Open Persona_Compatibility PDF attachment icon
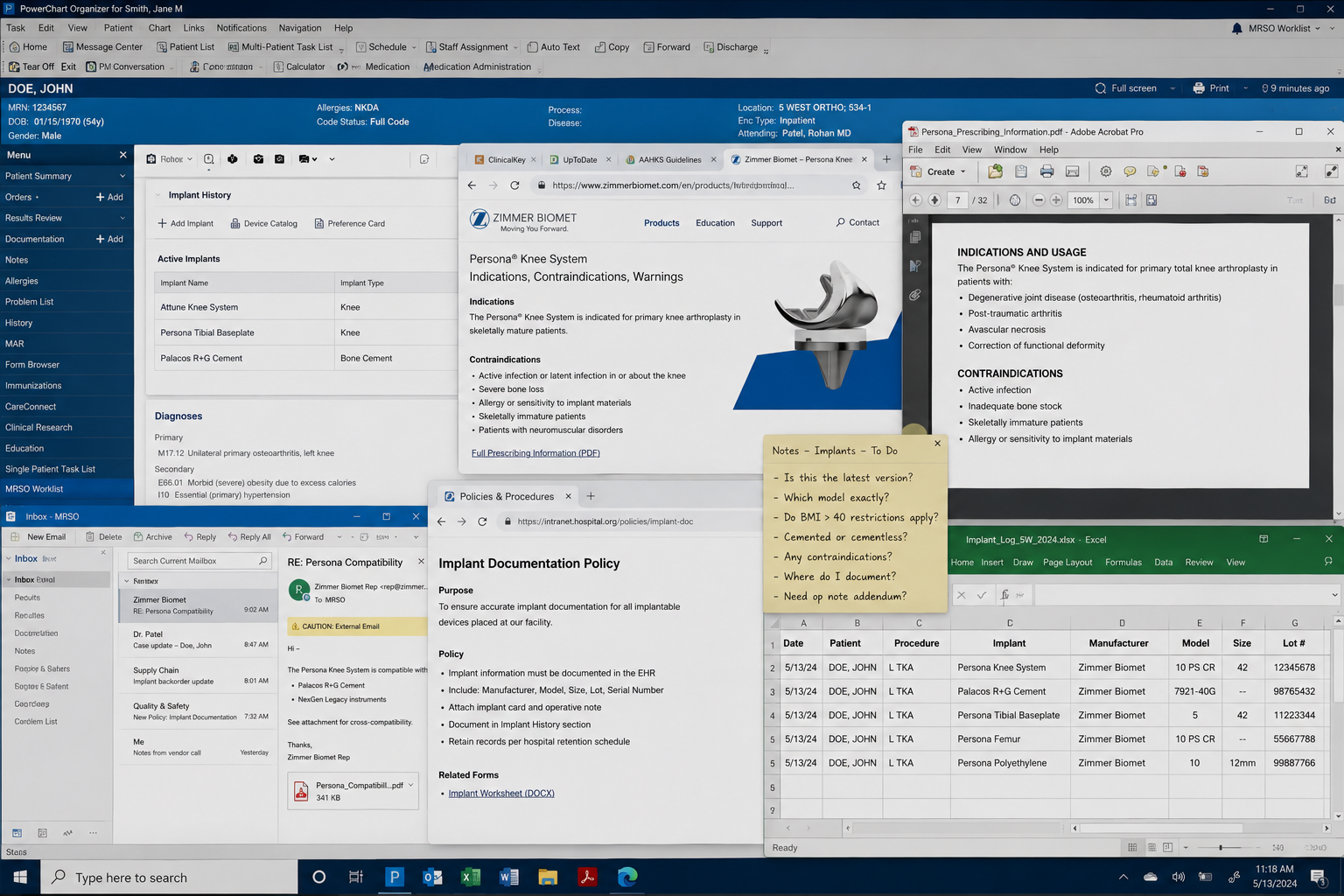 point(301,791)
